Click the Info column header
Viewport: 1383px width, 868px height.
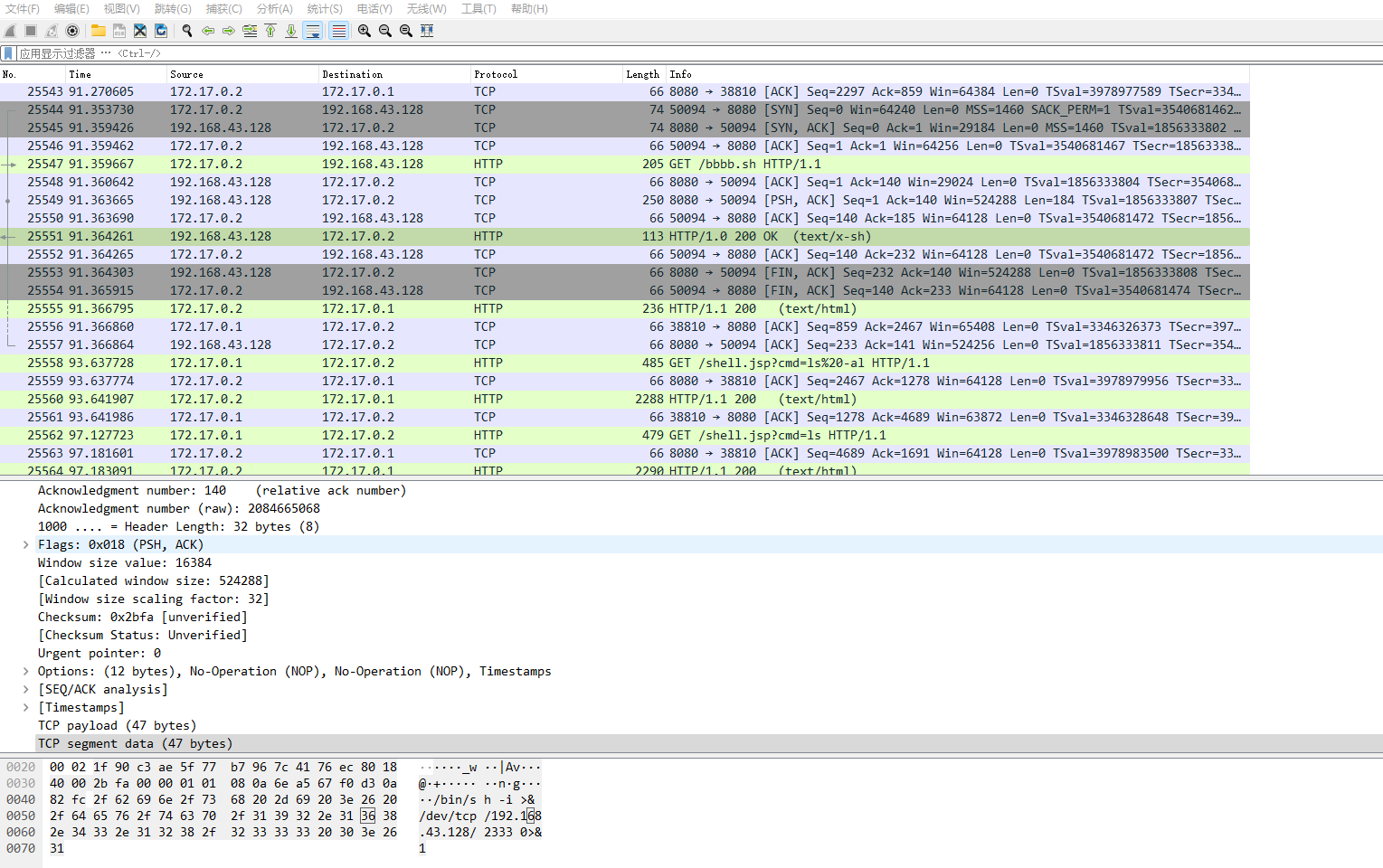tap(958, 74)
